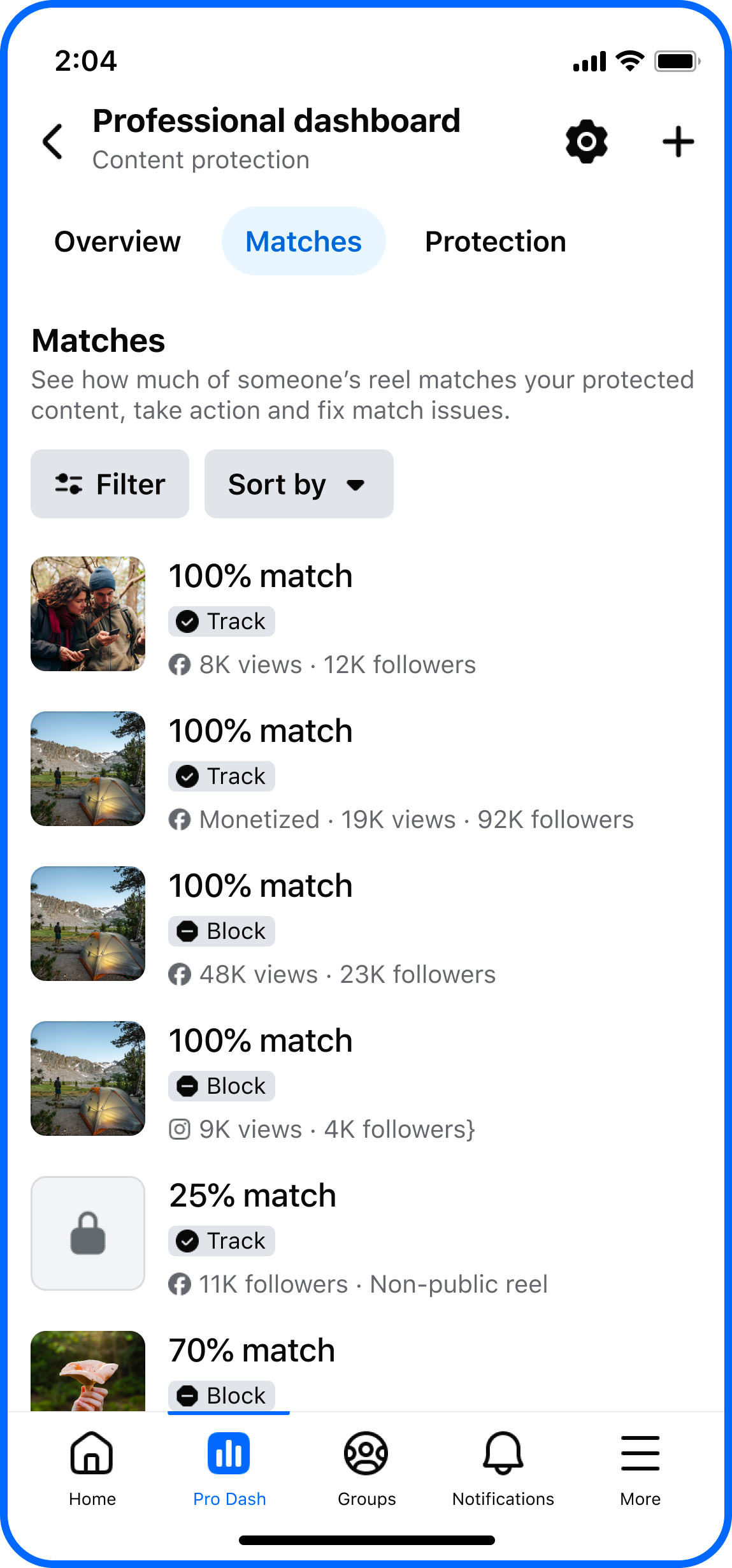This screenshot has height=1568, width=732.
Task: Select the Matches tab
Action: (x=303, y=242)
